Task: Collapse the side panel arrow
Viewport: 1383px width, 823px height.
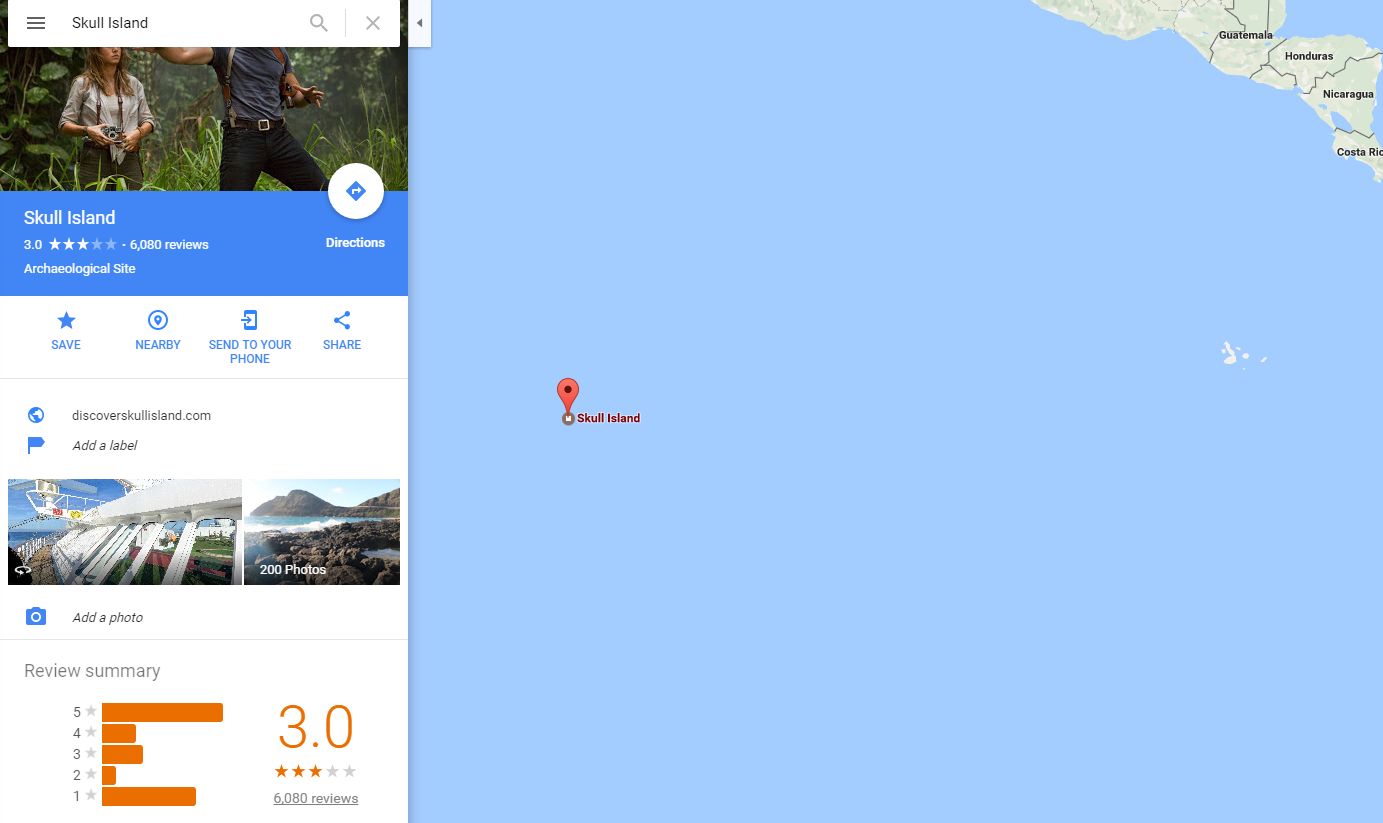Action: pos(420,23)
